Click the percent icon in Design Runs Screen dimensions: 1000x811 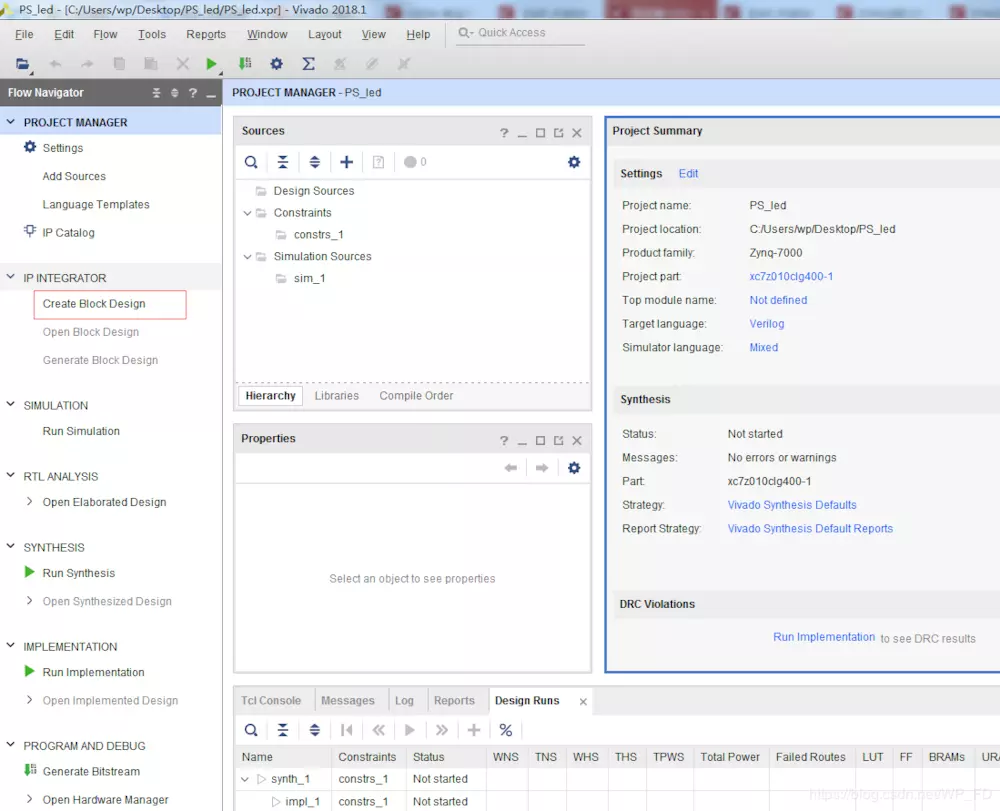(506, 730)
